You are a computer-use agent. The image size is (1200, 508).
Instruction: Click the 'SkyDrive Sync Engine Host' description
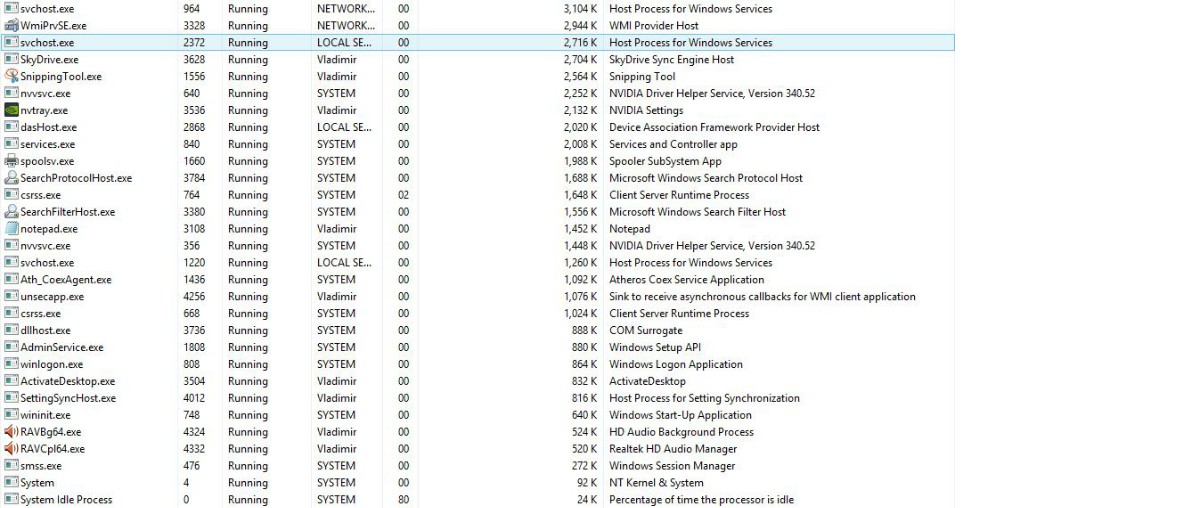(671, 60)
